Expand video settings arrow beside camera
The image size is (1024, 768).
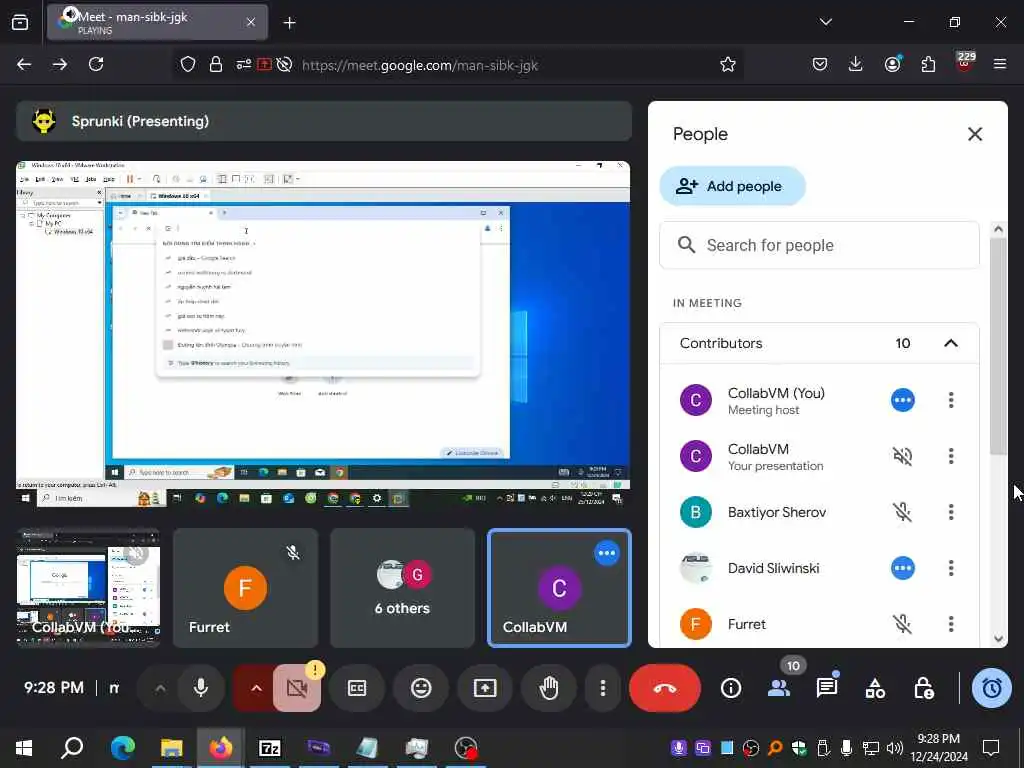coord(256,688)
